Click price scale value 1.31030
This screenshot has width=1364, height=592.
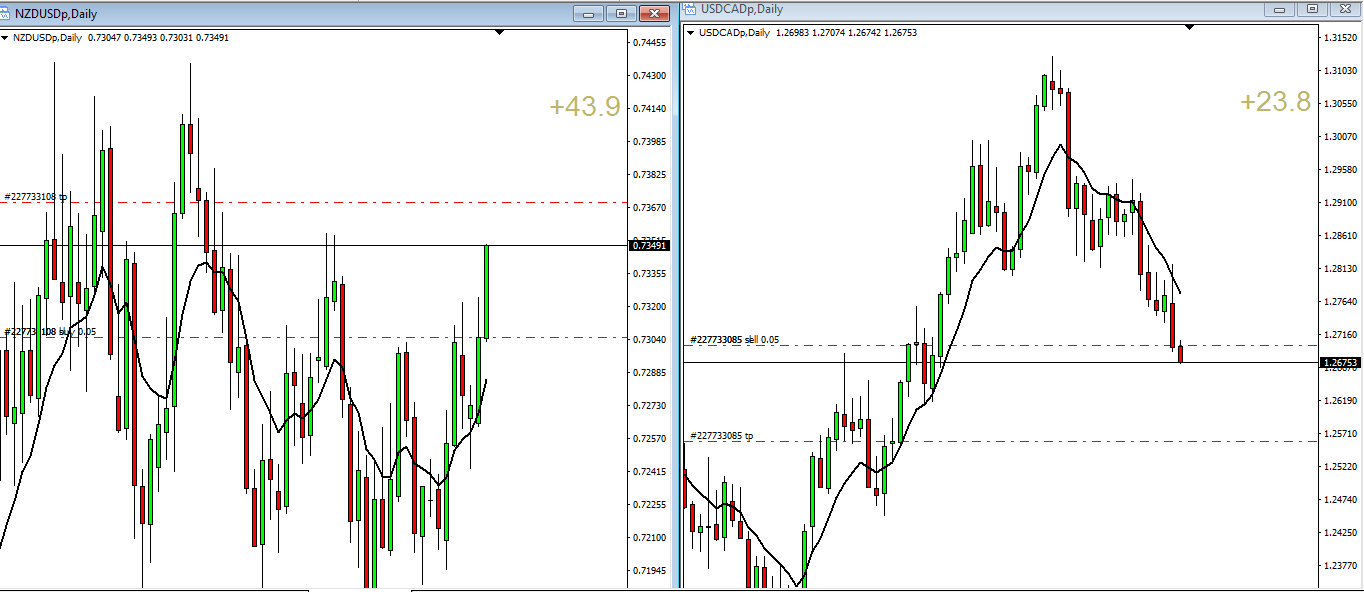tap(1341, 71)
